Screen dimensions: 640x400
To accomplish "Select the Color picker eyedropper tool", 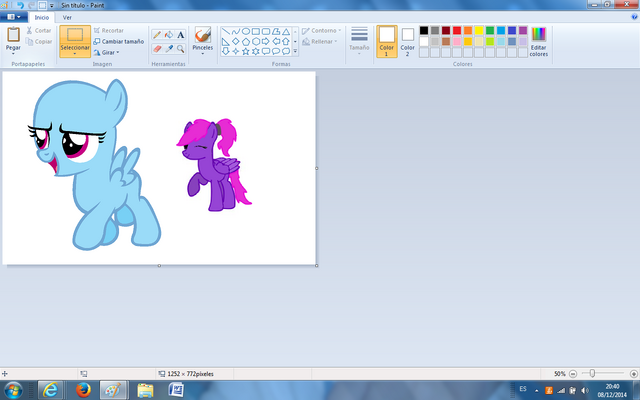I will pos(169,49).
